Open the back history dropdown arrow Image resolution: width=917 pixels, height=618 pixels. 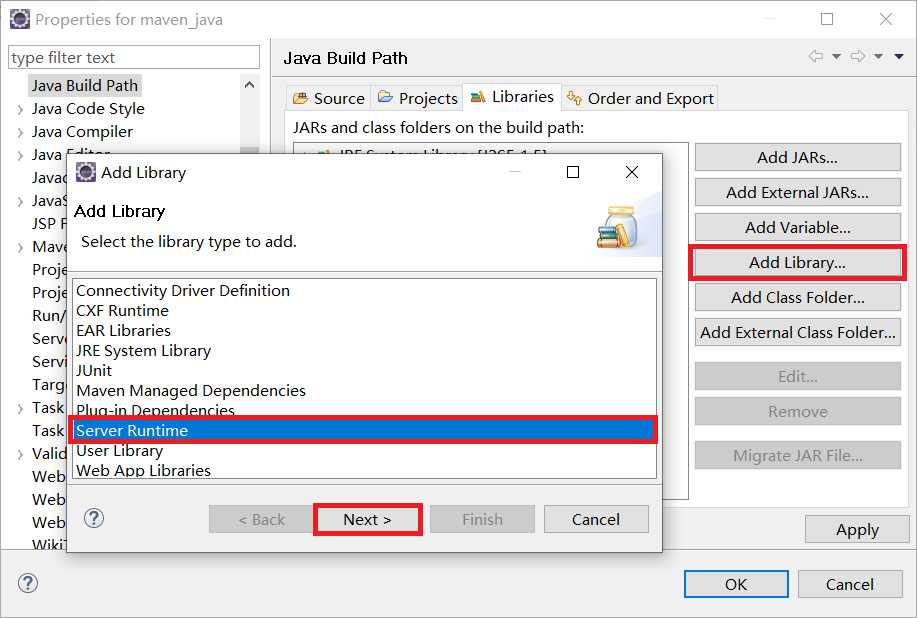coord(836,57)
